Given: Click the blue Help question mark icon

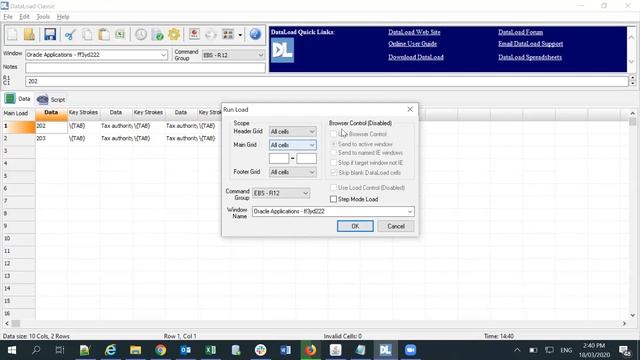Looking at the screenshot, I should coord(255,35).
